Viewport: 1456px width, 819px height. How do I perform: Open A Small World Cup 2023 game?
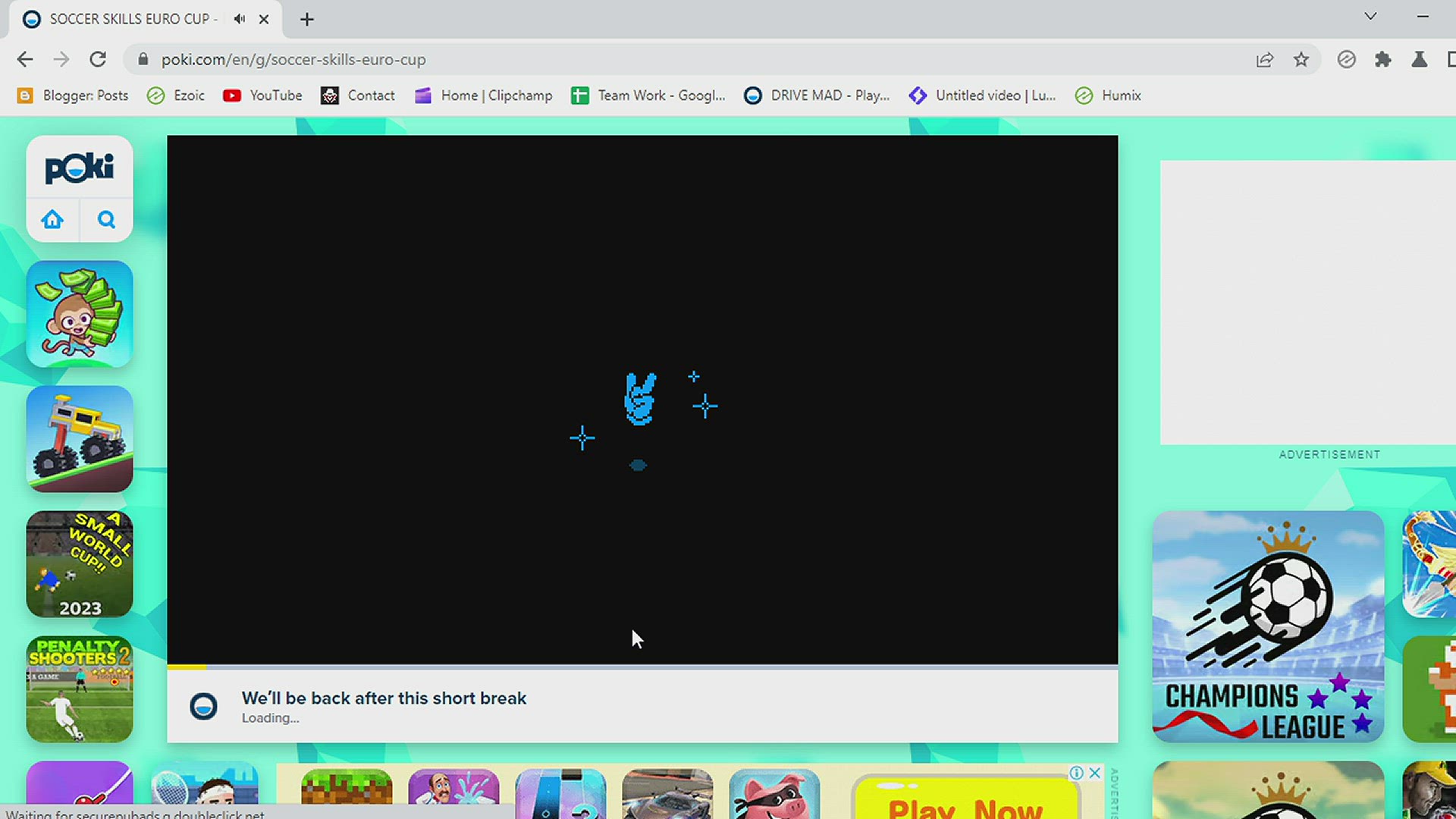tap(80, 564)
